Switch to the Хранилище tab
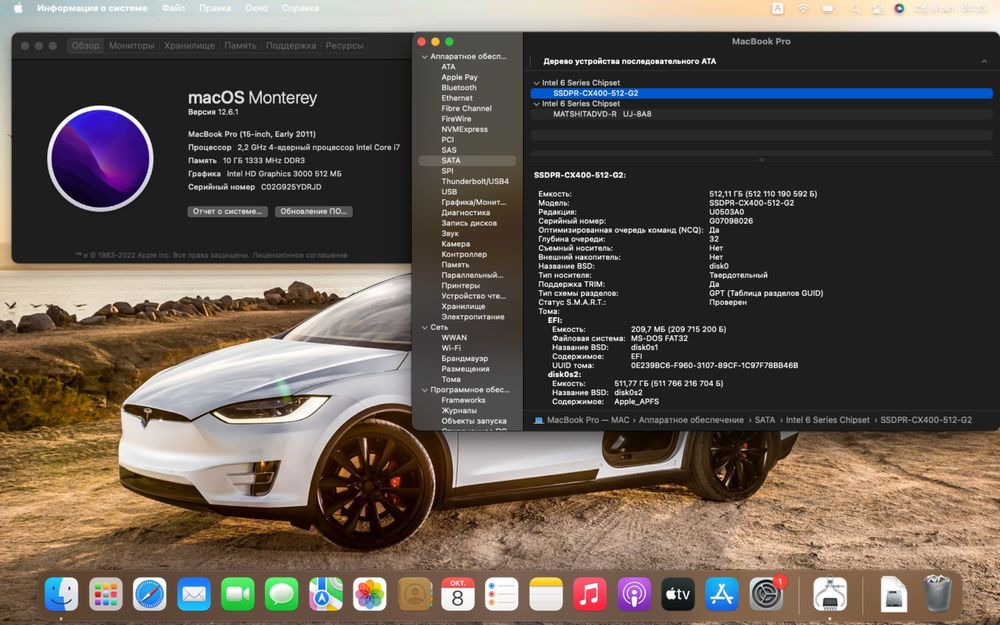Image resolution: width=1000 pixels, height=625 pixels. 189,45
